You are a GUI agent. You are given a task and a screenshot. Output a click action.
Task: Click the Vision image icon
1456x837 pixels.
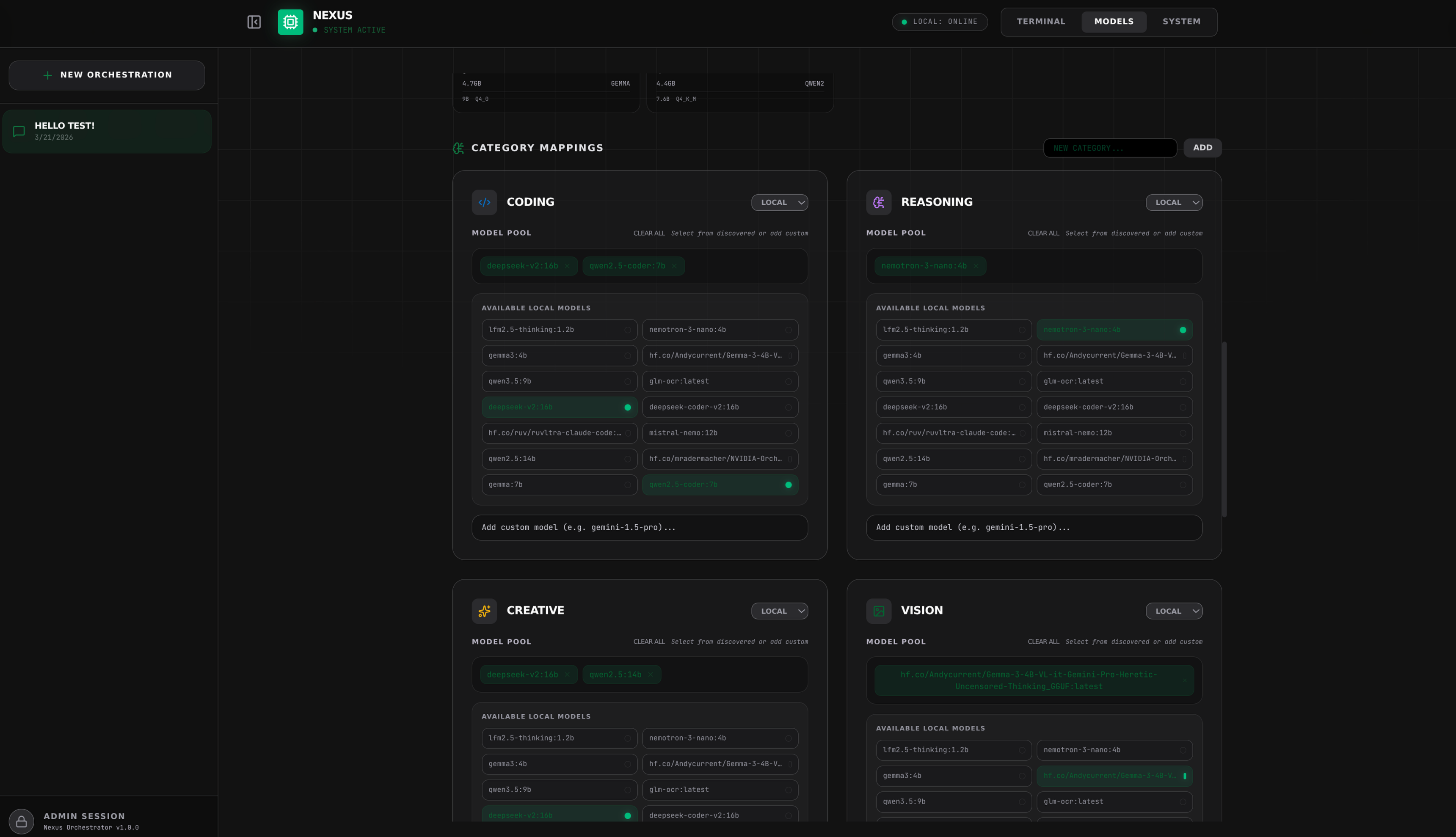[x=879, y=611]
